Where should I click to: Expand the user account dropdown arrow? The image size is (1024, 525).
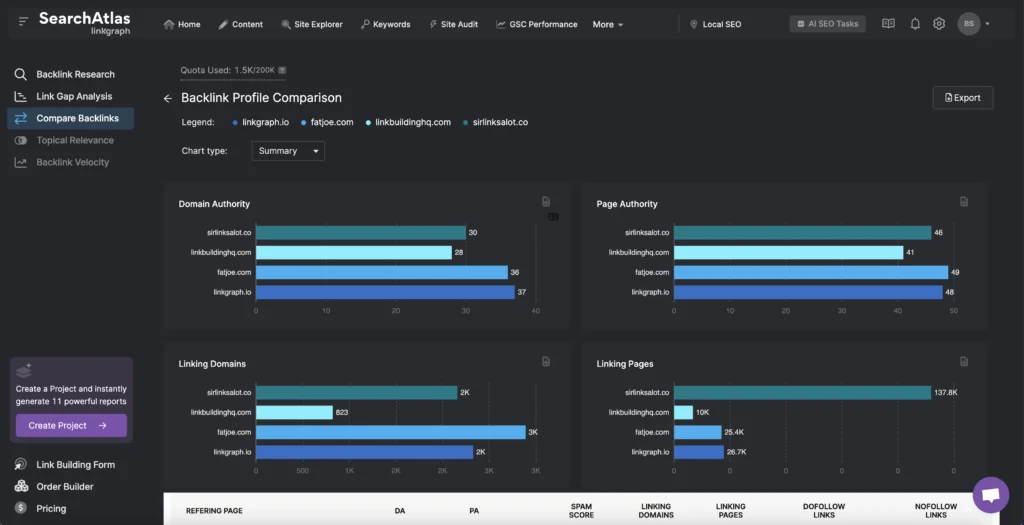pyautogui.click(x=987, y=24)
